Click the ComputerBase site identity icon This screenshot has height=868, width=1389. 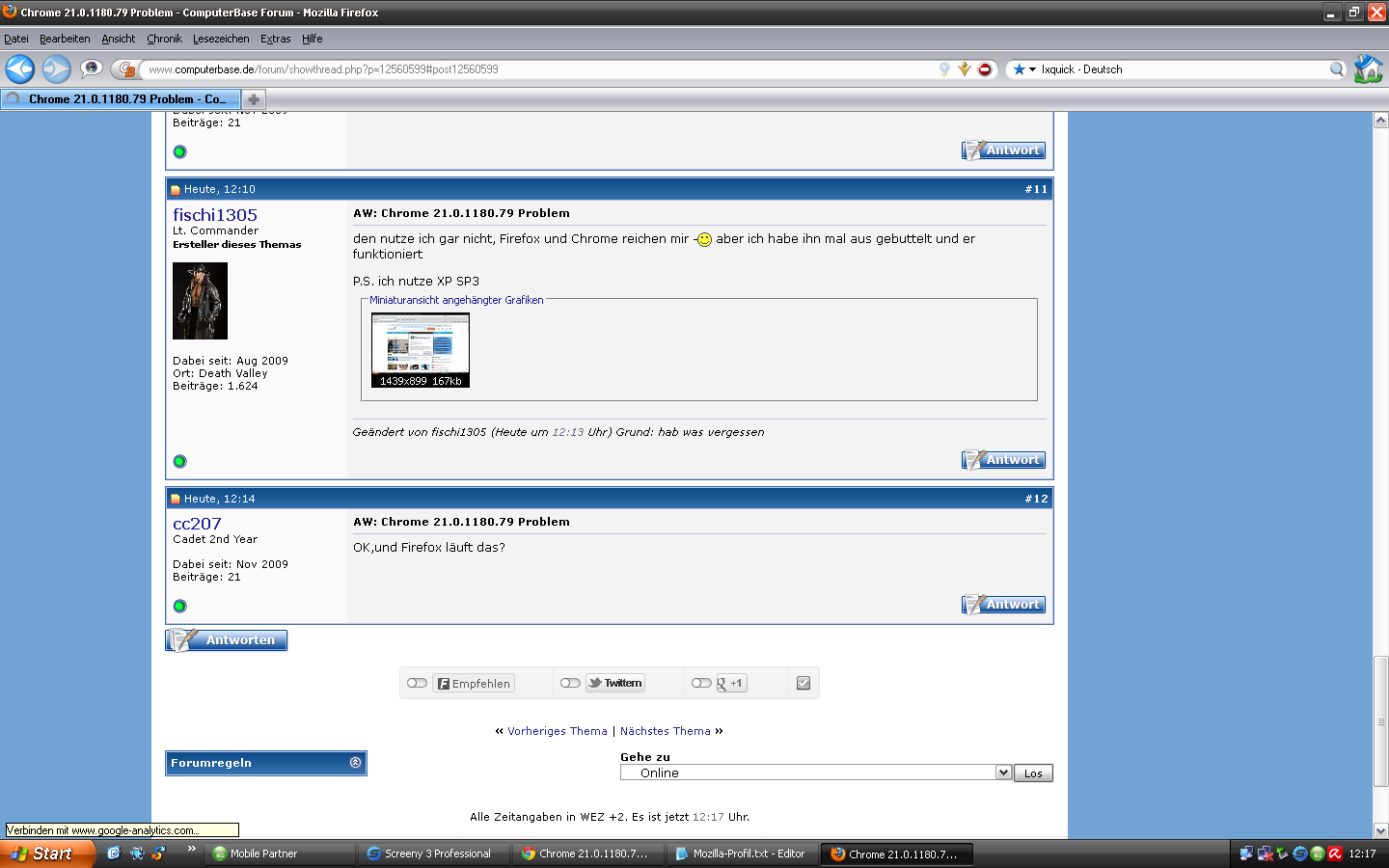pos(126,69)
